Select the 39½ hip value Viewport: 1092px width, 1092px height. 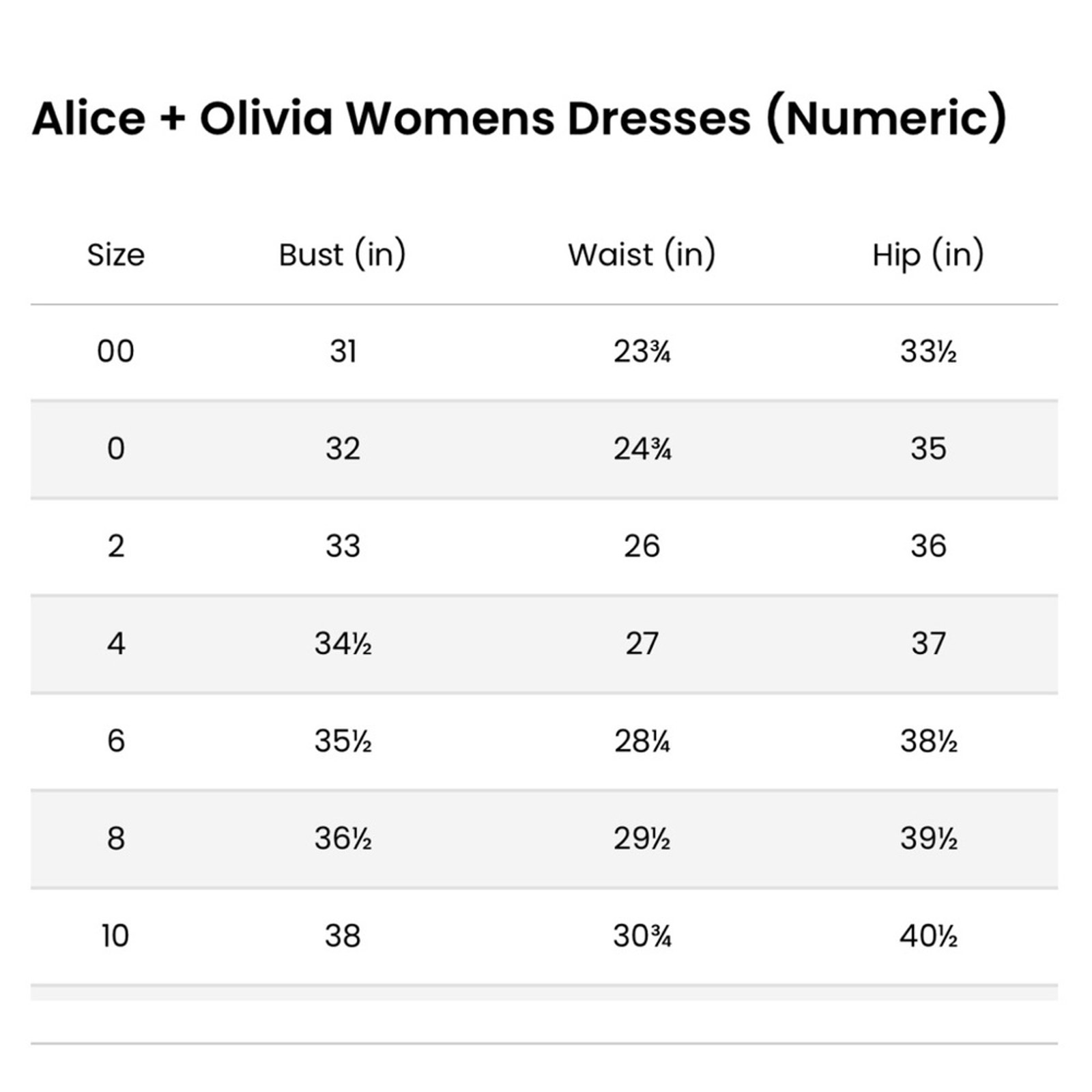(929, 838)
